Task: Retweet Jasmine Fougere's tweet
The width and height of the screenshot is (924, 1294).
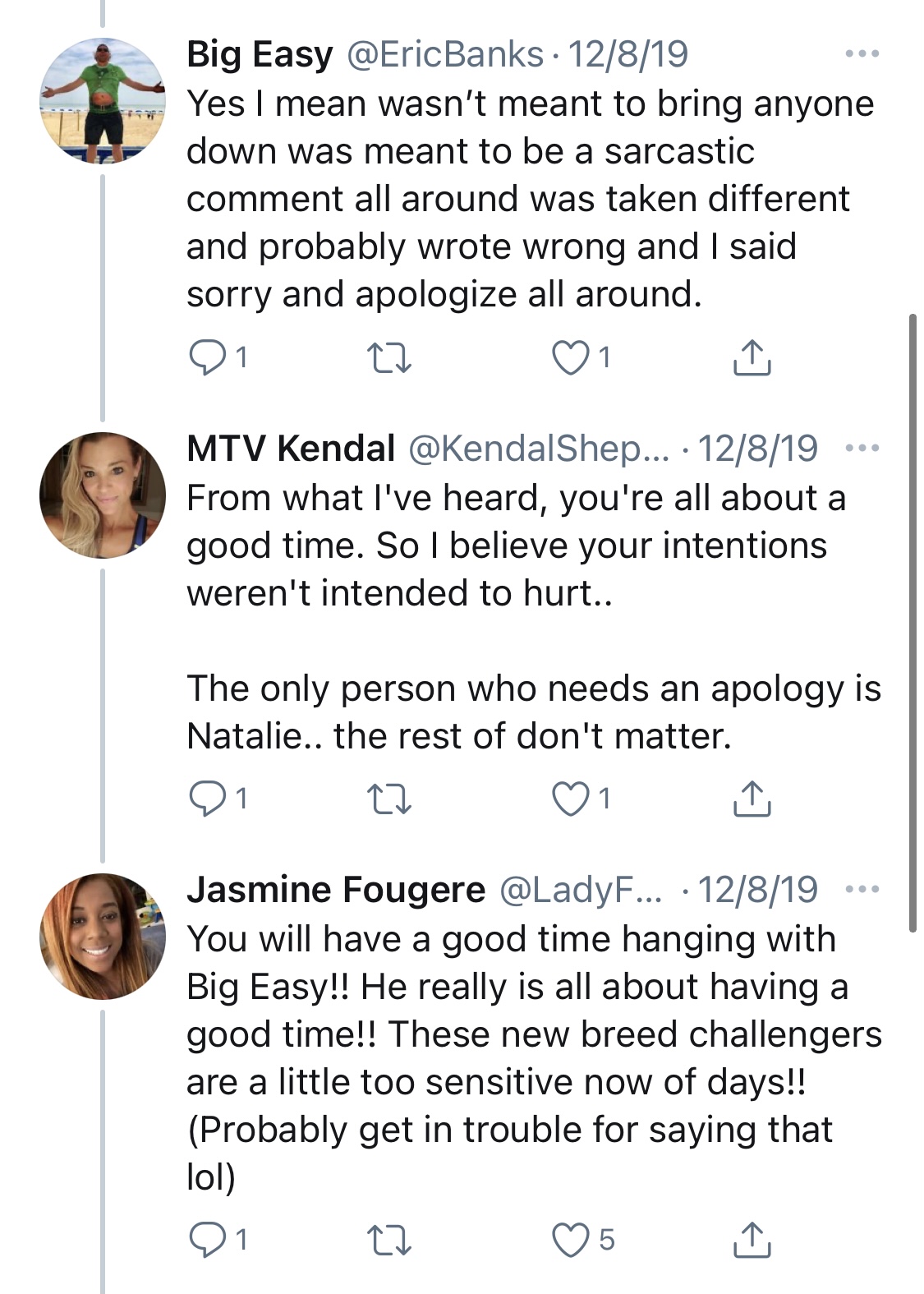Action: tap(388, 1240)
